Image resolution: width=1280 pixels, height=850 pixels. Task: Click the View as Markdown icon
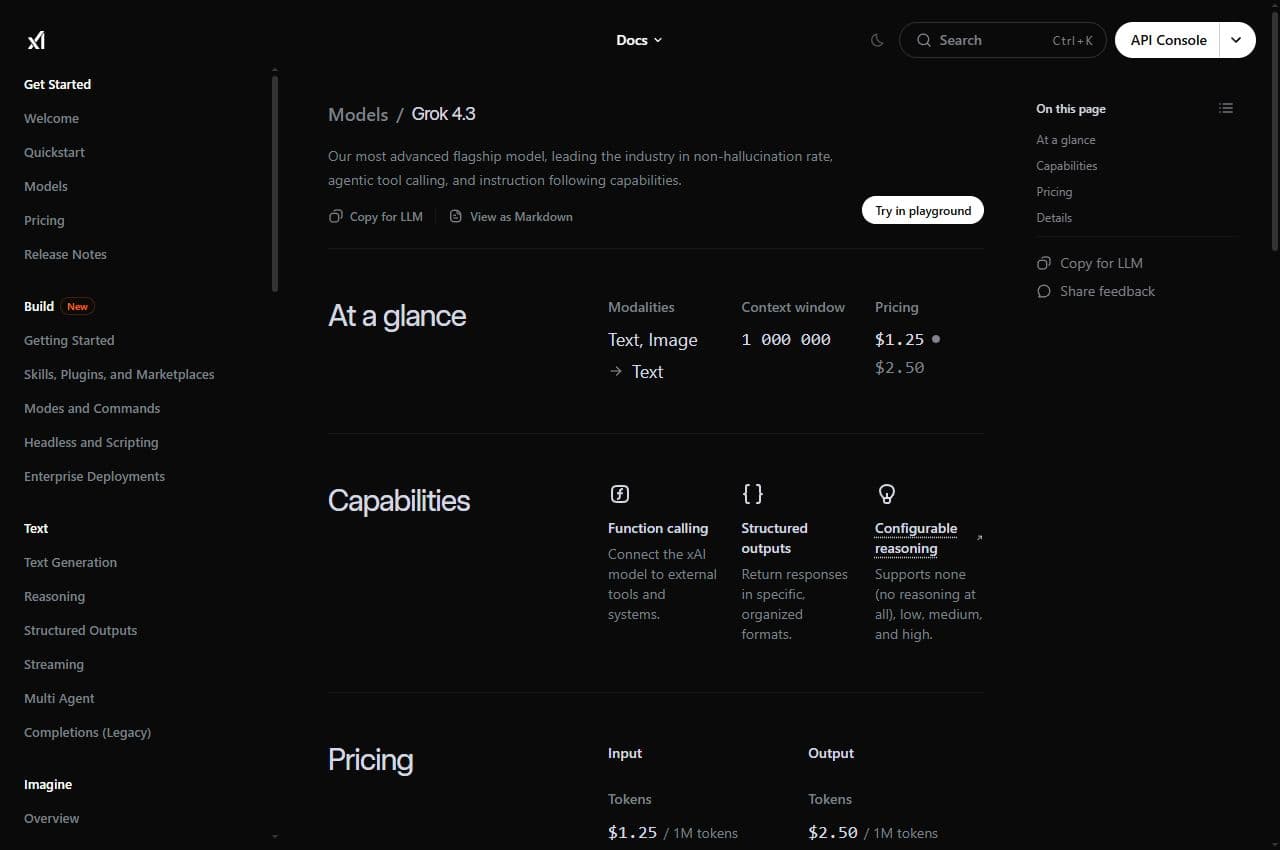pos(456,216)
